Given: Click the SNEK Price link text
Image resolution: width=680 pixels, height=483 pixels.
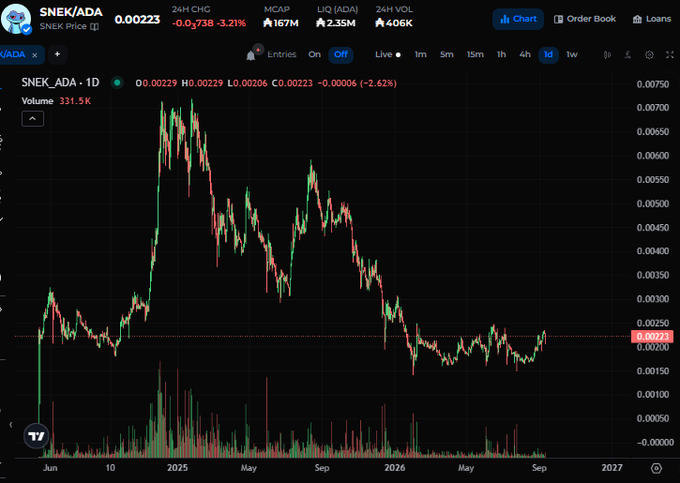Looking at the screenshot, I should [63, 26].
